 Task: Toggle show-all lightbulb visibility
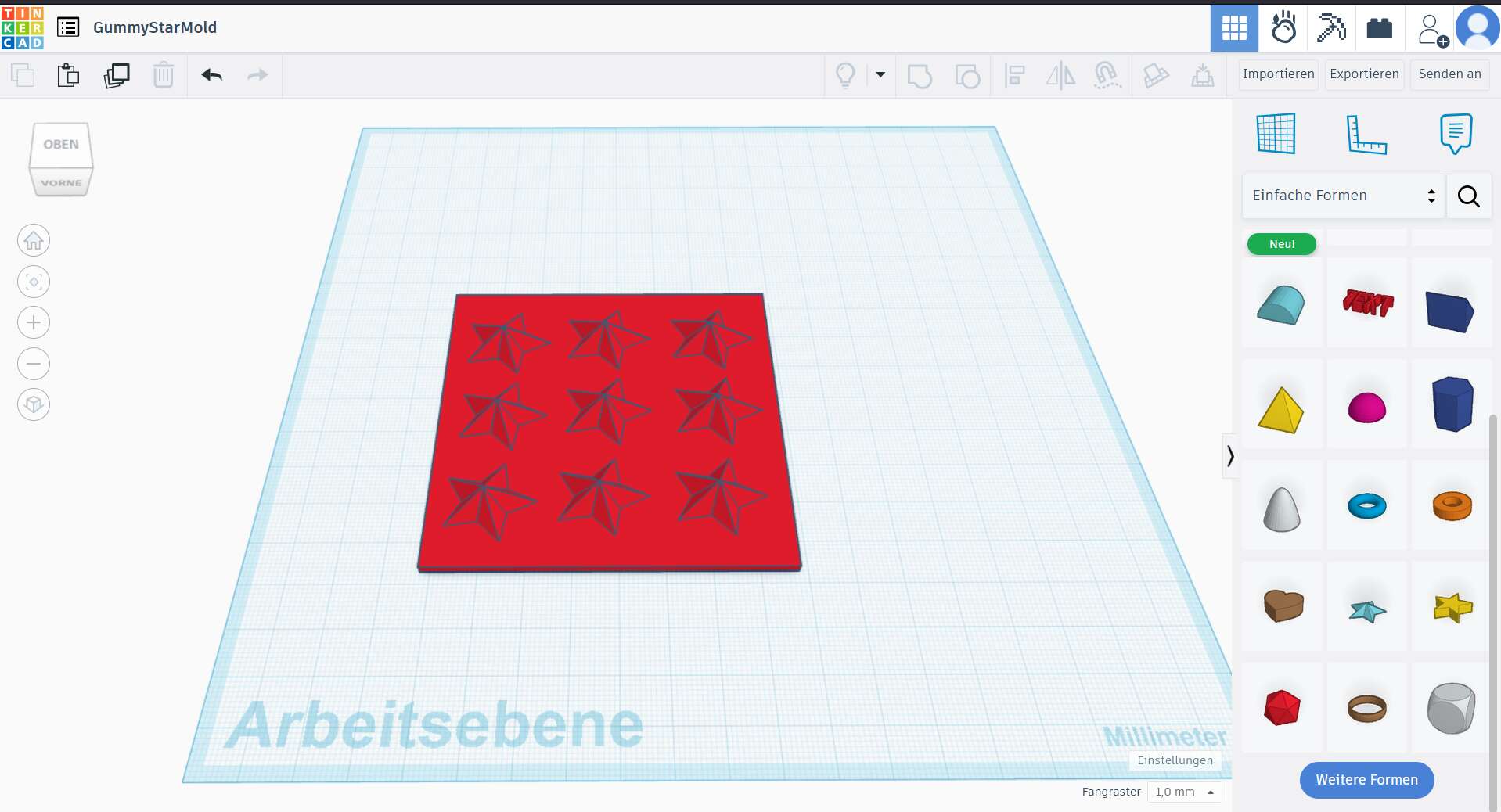[x=845, y=75]
